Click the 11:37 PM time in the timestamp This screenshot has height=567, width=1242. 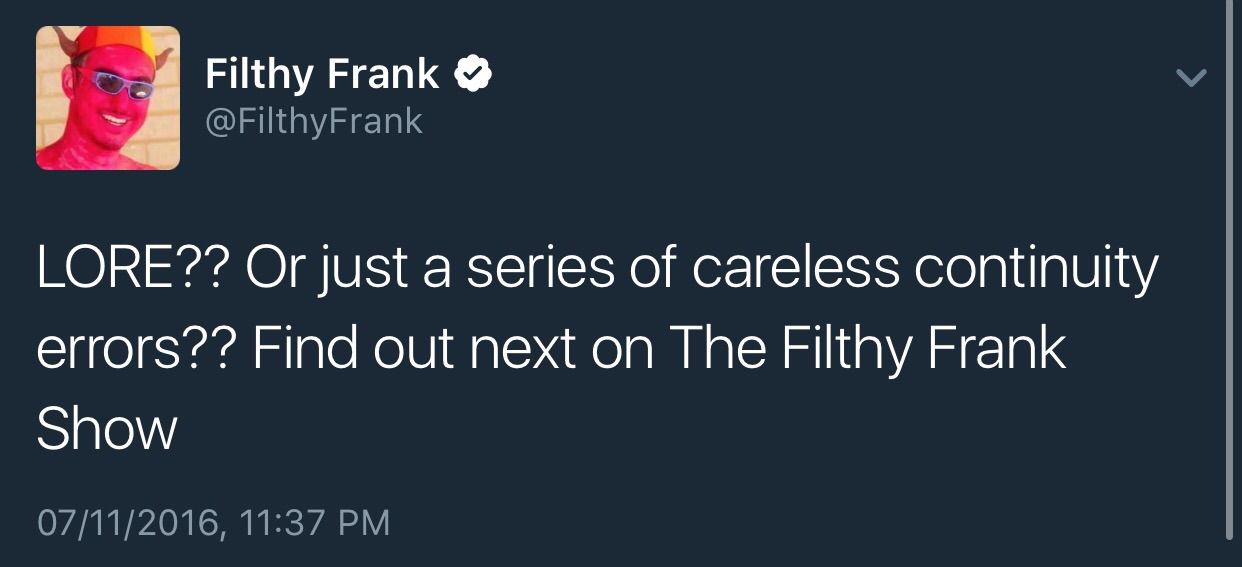pos(315,522)
